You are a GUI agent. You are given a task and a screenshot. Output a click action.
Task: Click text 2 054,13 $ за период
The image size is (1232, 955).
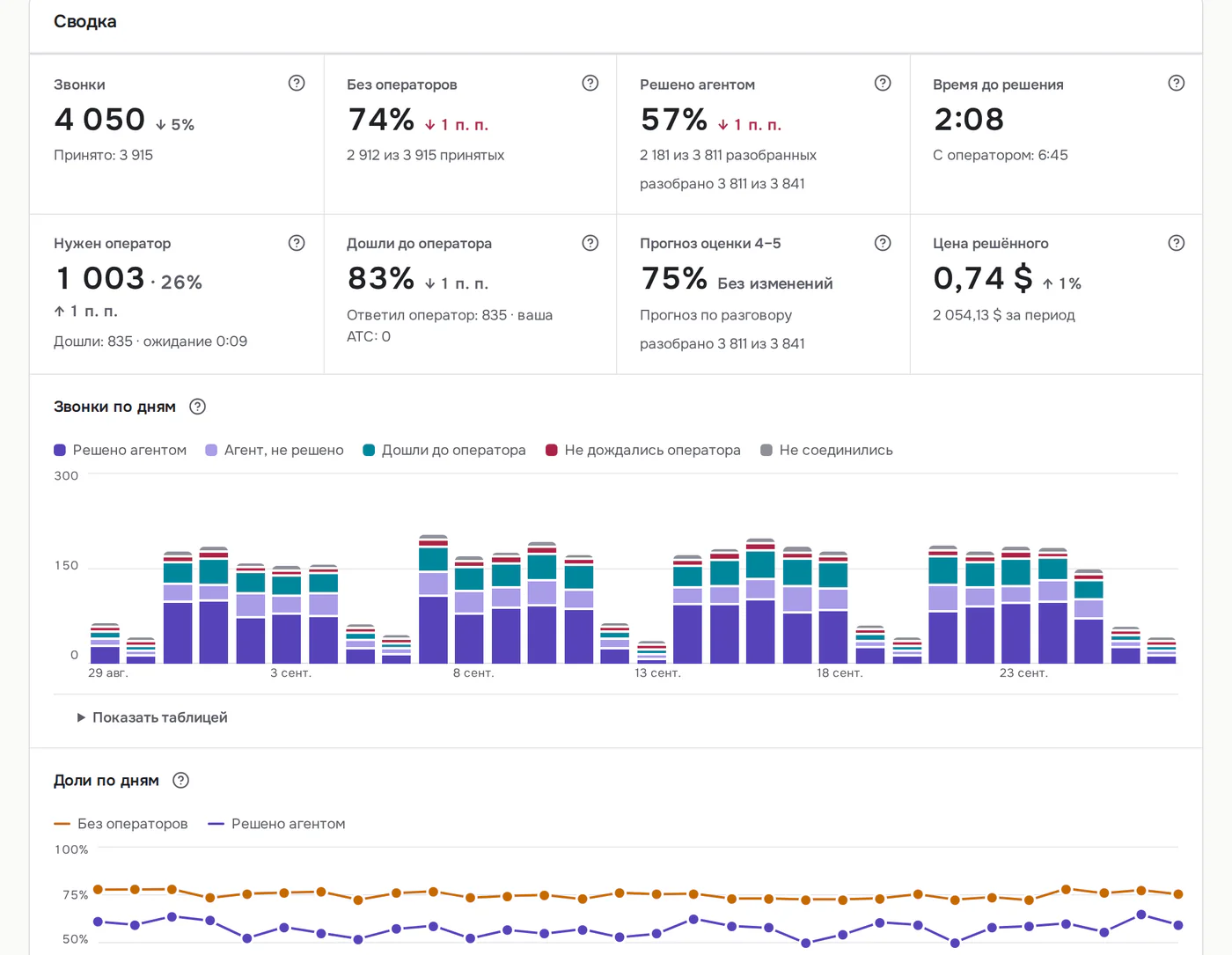pyautogui.click(x=1004, y=315)
